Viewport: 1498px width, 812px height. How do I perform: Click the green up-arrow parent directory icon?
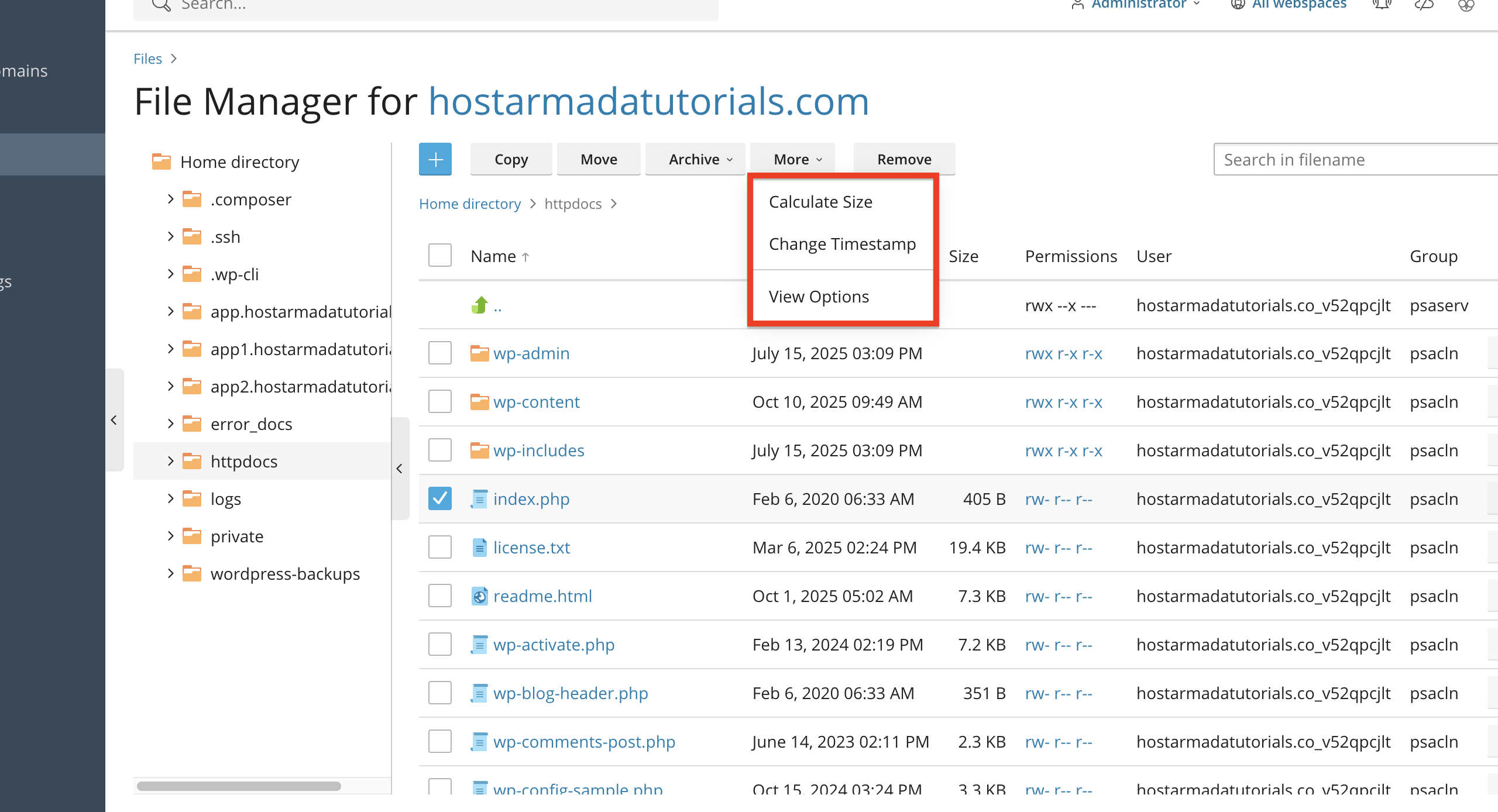pyautogui.click(x=479, y=305)
